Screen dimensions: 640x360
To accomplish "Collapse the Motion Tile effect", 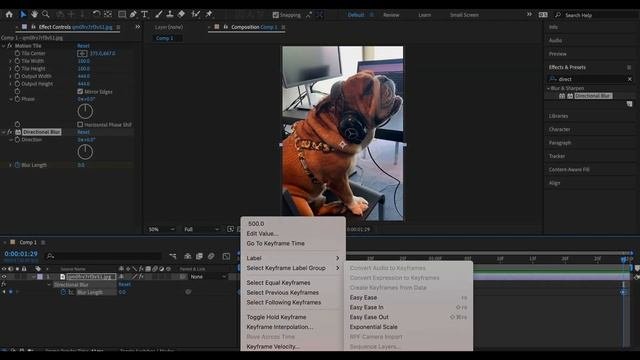I will [4, 46].
